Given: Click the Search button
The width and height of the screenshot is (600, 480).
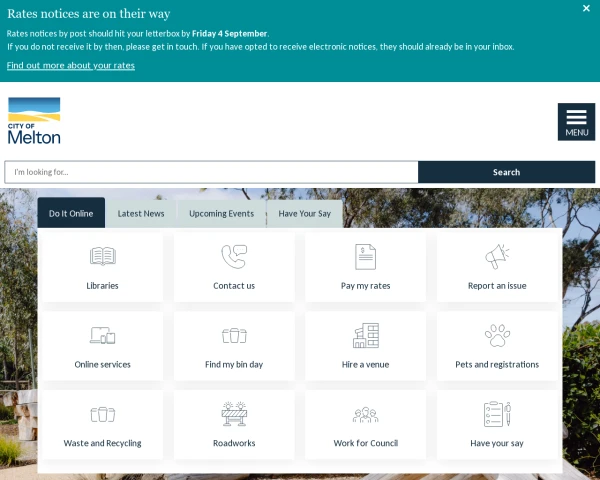Looking at the screenshot, I should 506,172.
